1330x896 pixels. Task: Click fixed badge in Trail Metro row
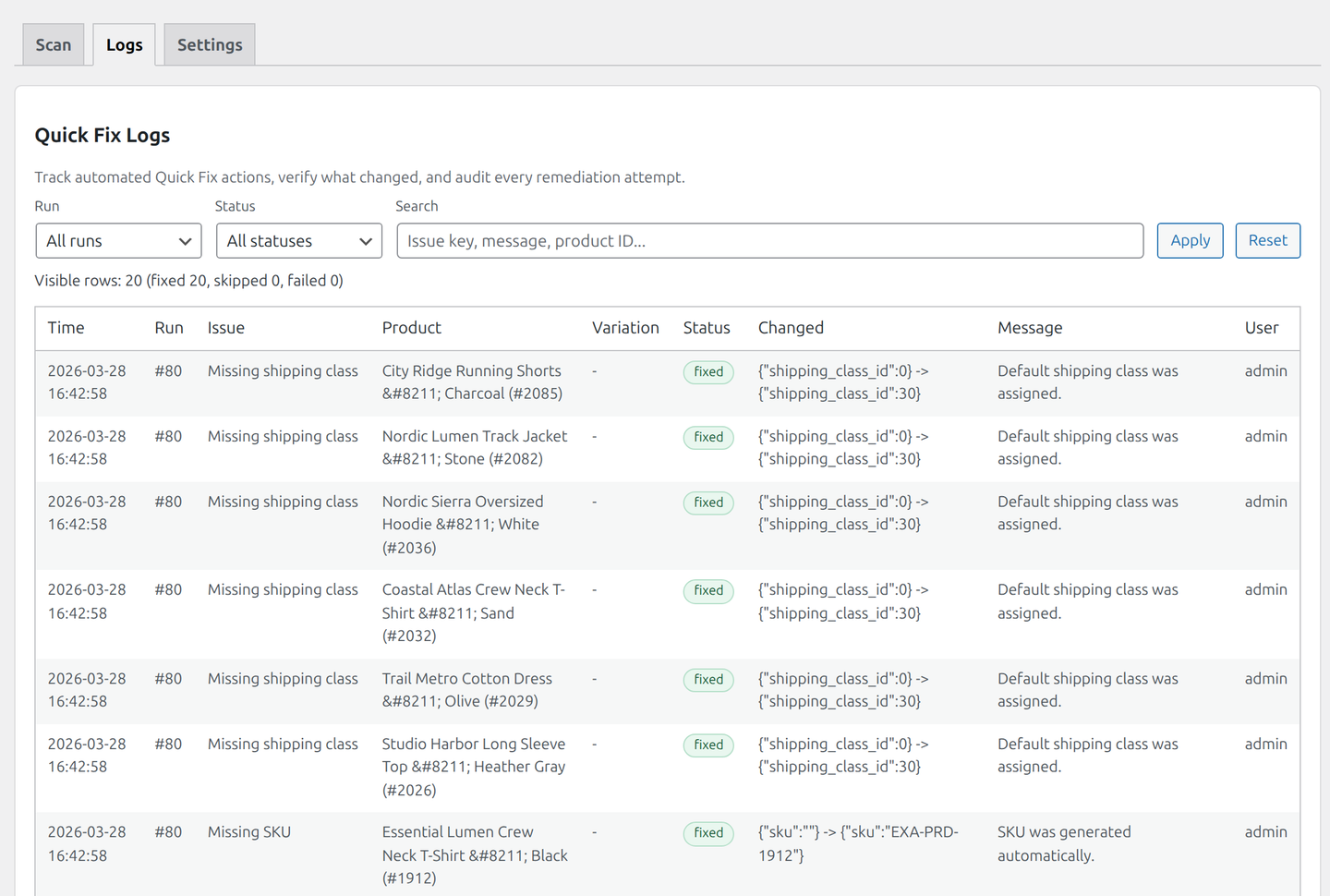coord(708,680)
